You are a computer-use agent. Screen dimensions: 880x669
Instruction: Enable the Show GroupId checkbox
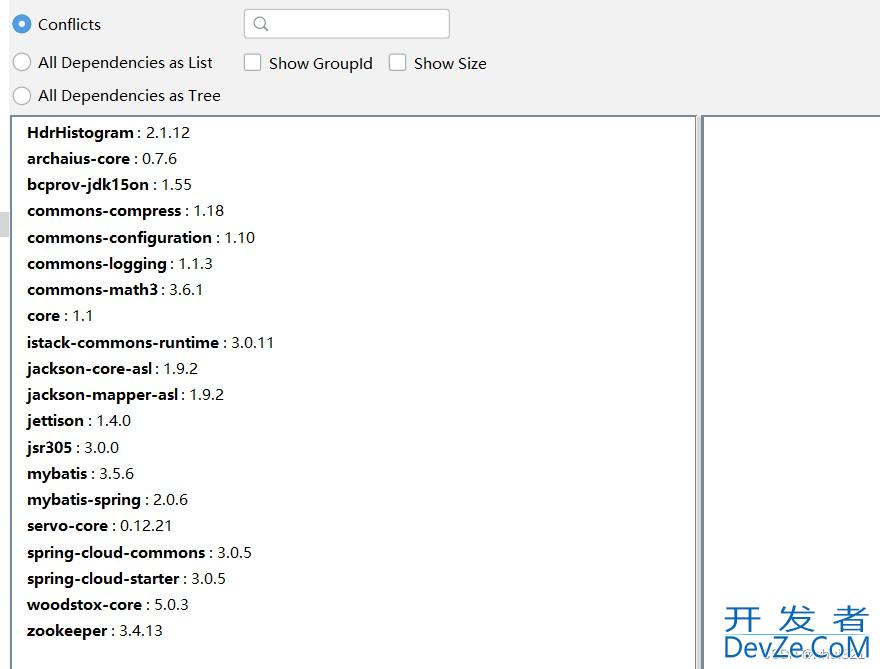tap(253, 63)
